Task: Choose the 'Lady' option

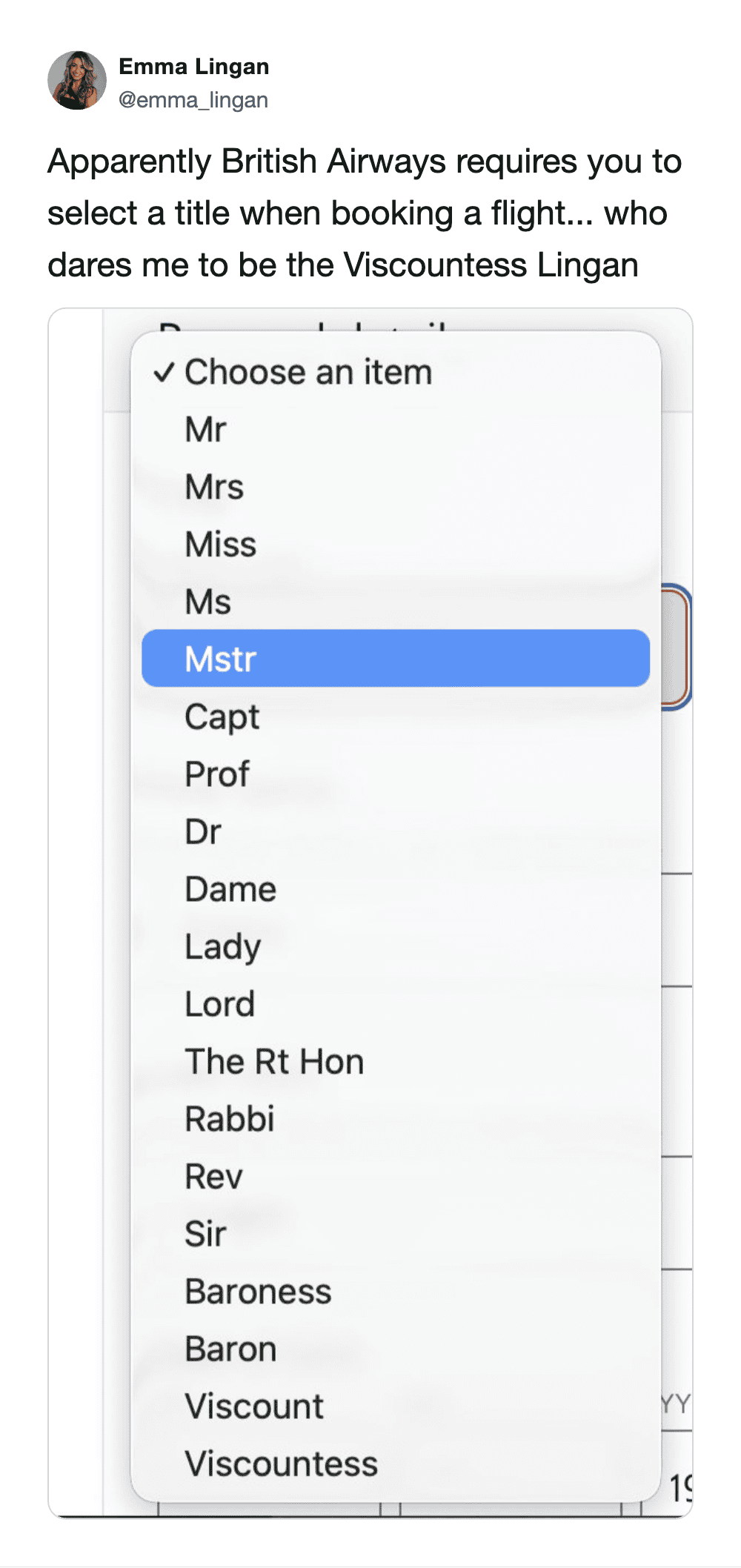Action: coord(223,947)
